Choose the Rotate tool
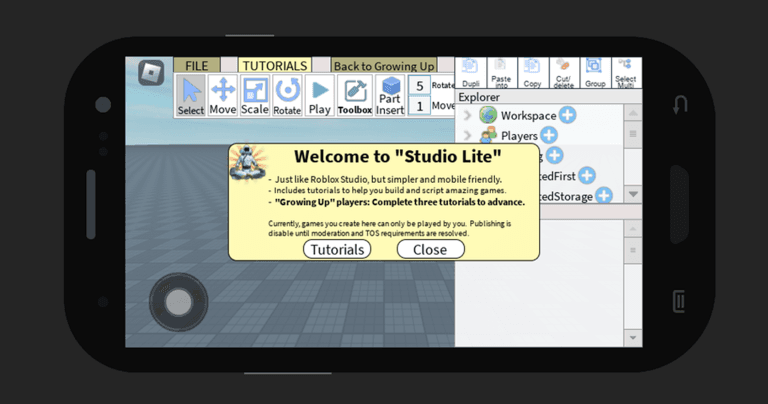 [287, 95]
